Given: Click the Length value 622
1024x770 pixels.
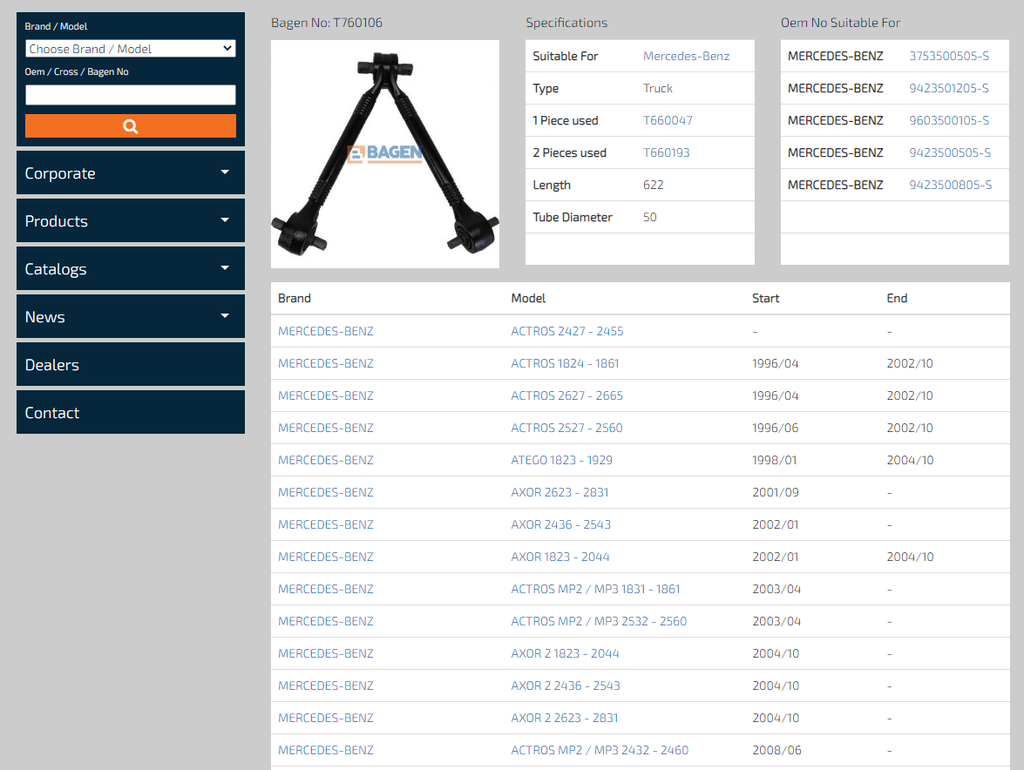Looking at the screenshot, I should pos(653,185).
